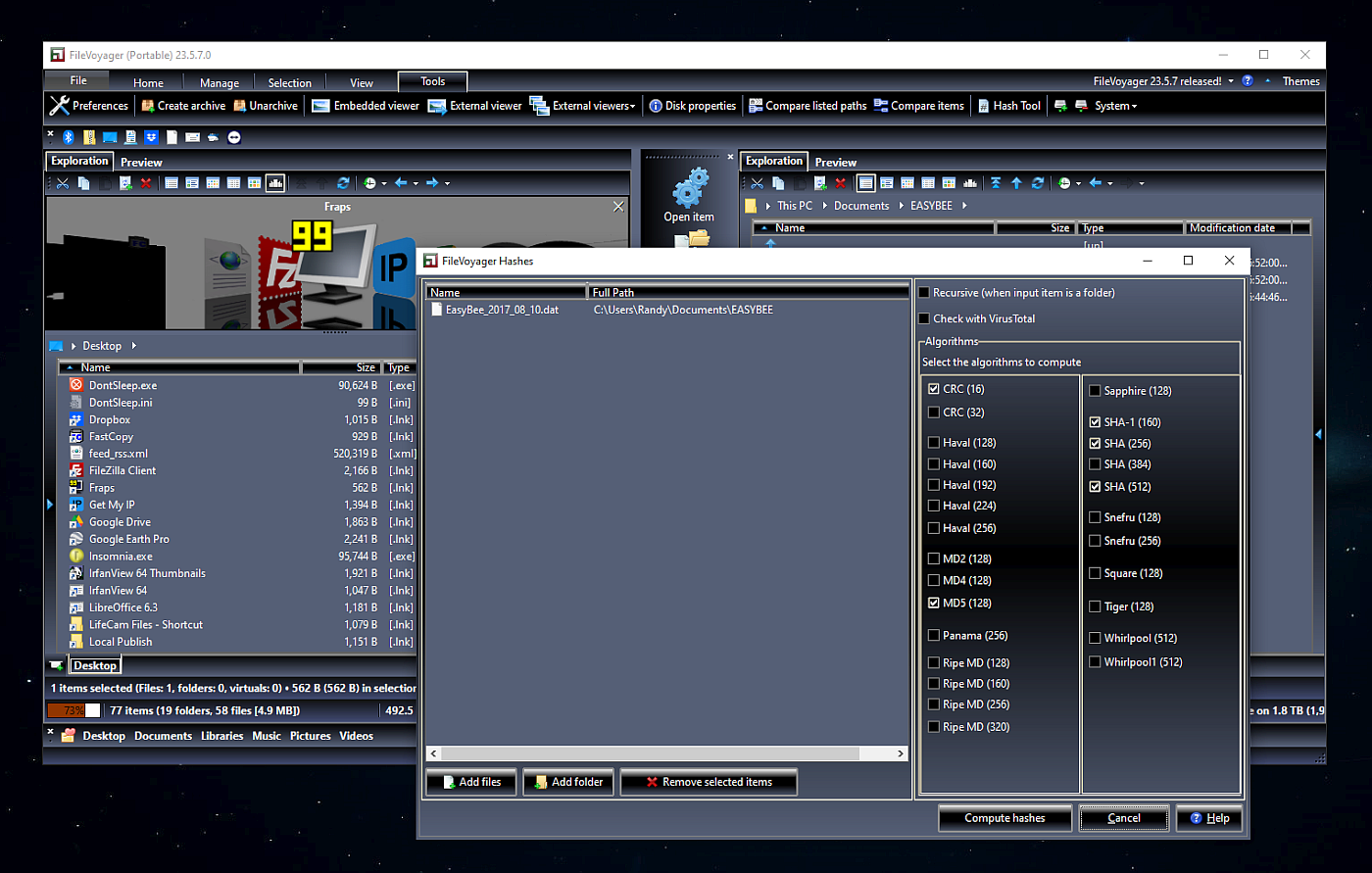The height and width of the screenshot is (873, 1372).
Task: Expand breadcrumb arrow after Documents
Action: (902, 206)
